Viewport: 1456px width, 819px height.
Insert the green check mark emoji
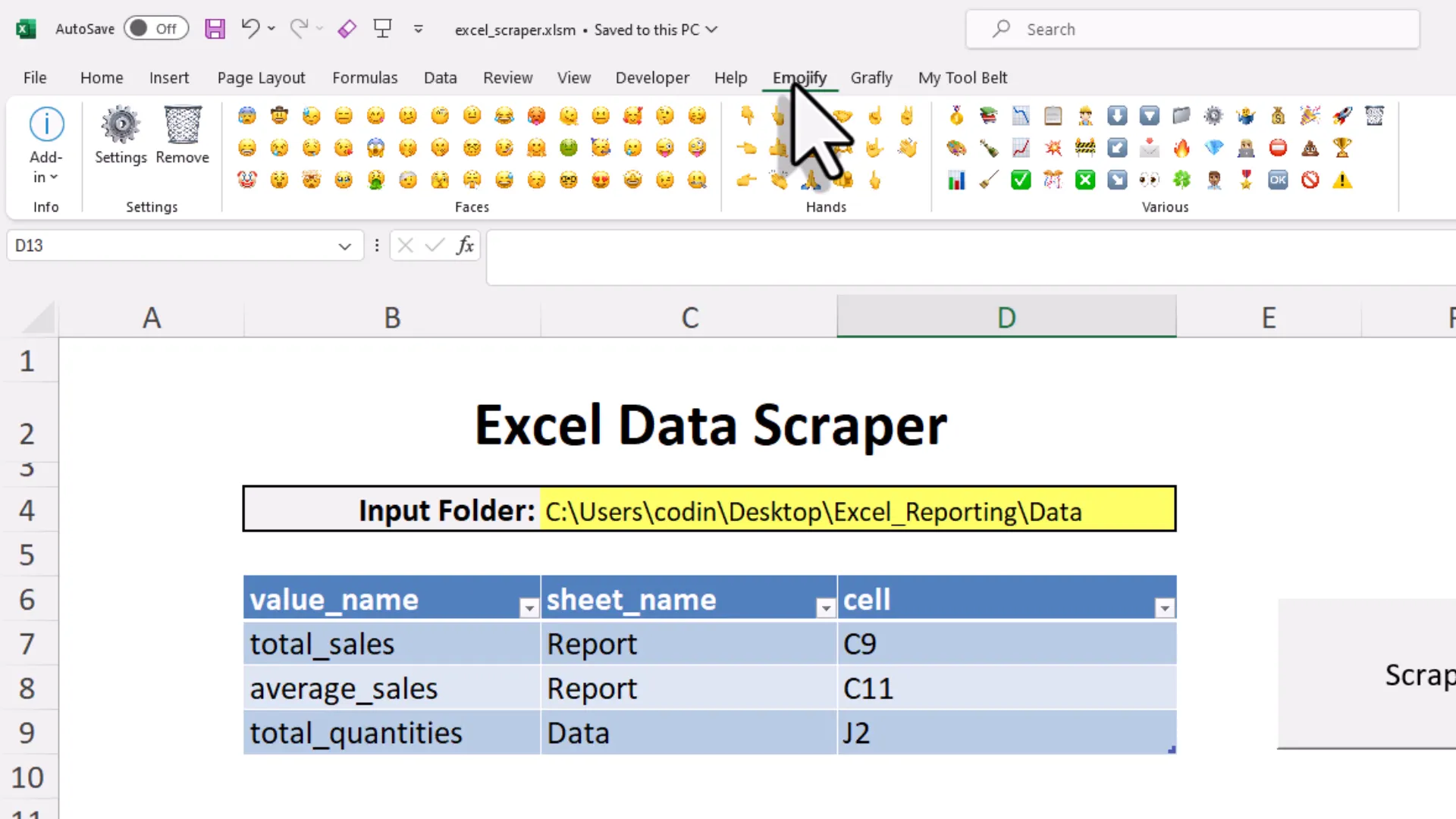pyautogui.click(x=1021, y=180)
